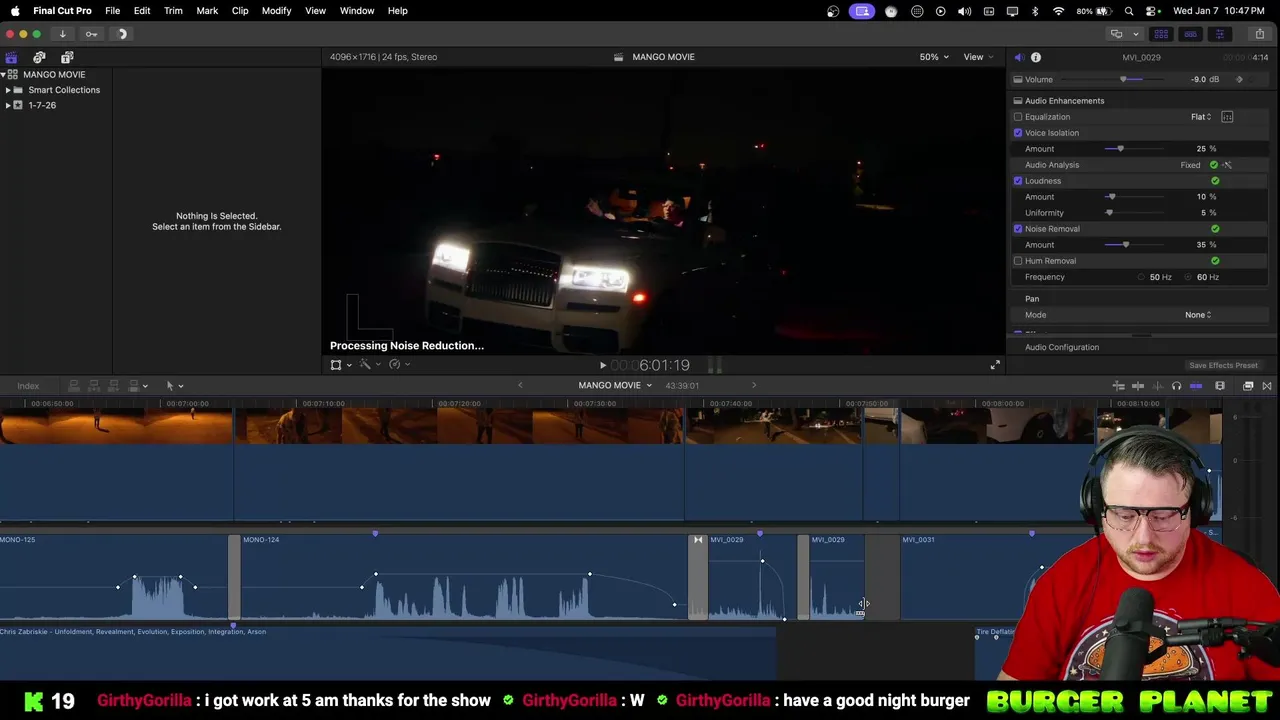Toggle timeline solo headphones icon
This screenshot has height=720, width=1280.
pyautogui.click(x=1176, y=386)
